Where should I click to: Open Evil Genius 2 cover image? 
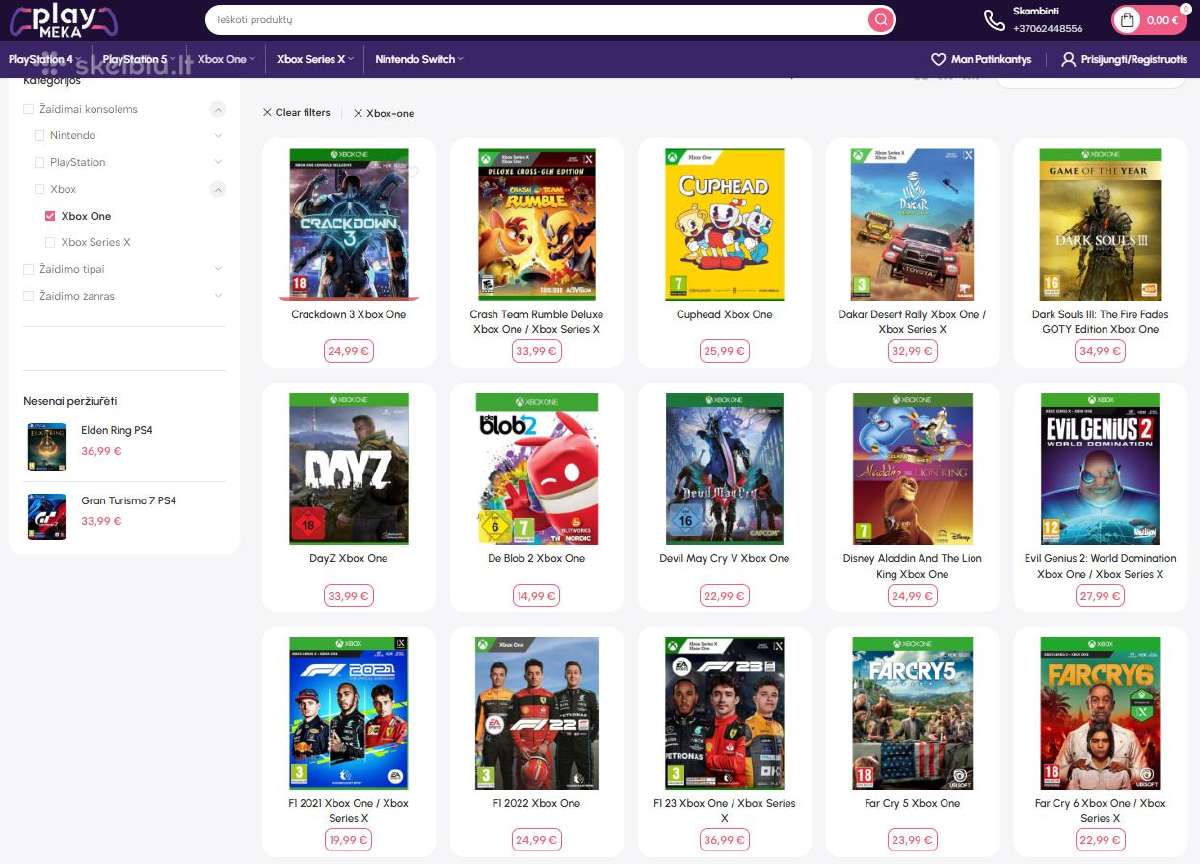[x=1100, y=469]
